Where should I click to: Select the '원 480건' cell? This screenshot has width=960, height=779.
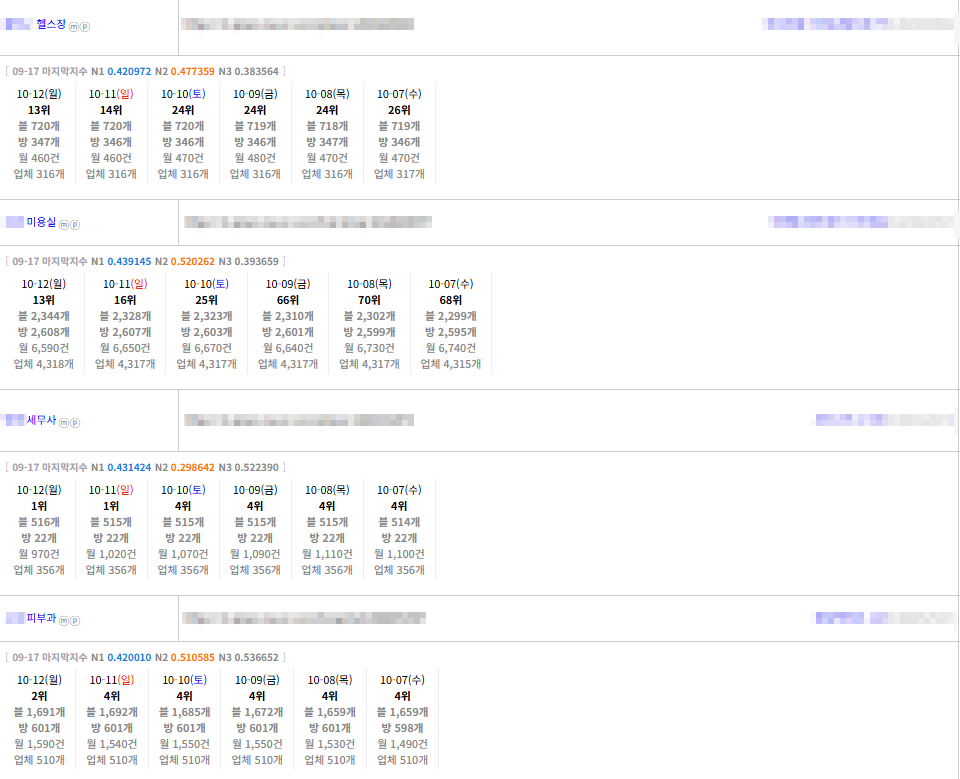tap(255, 158)
